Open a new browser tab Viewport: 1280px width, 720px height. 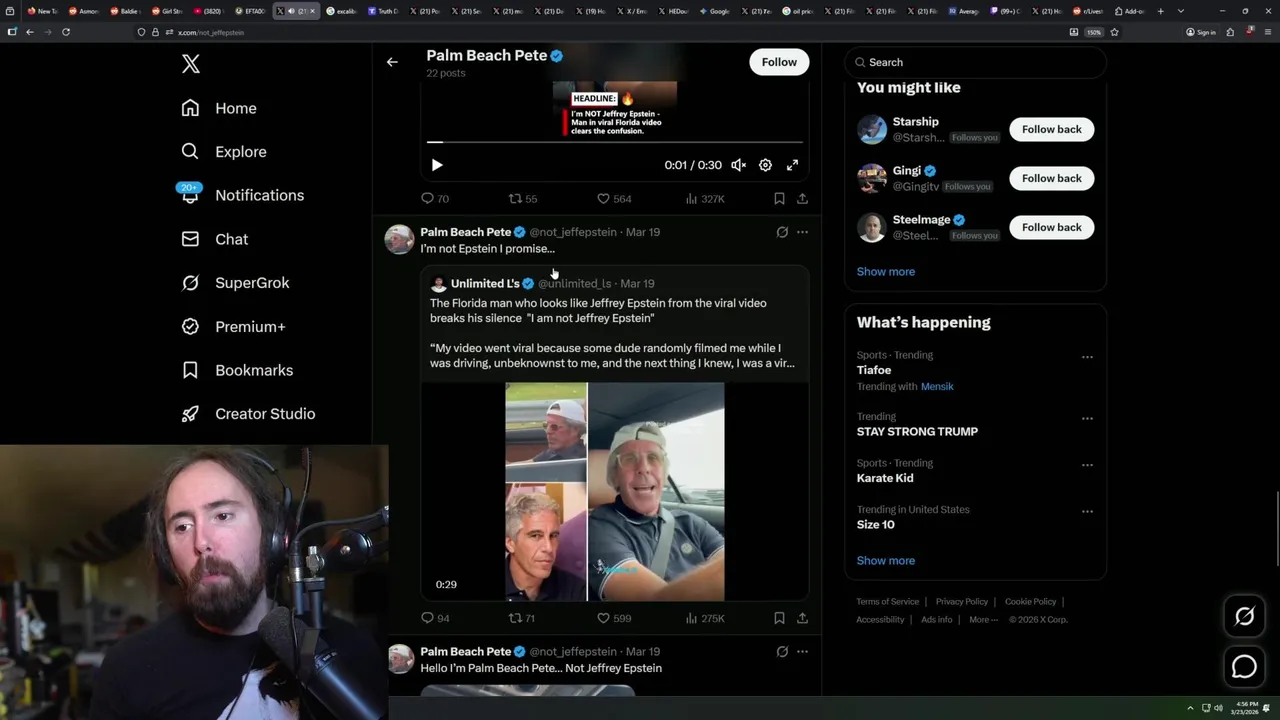point(1161,11)
